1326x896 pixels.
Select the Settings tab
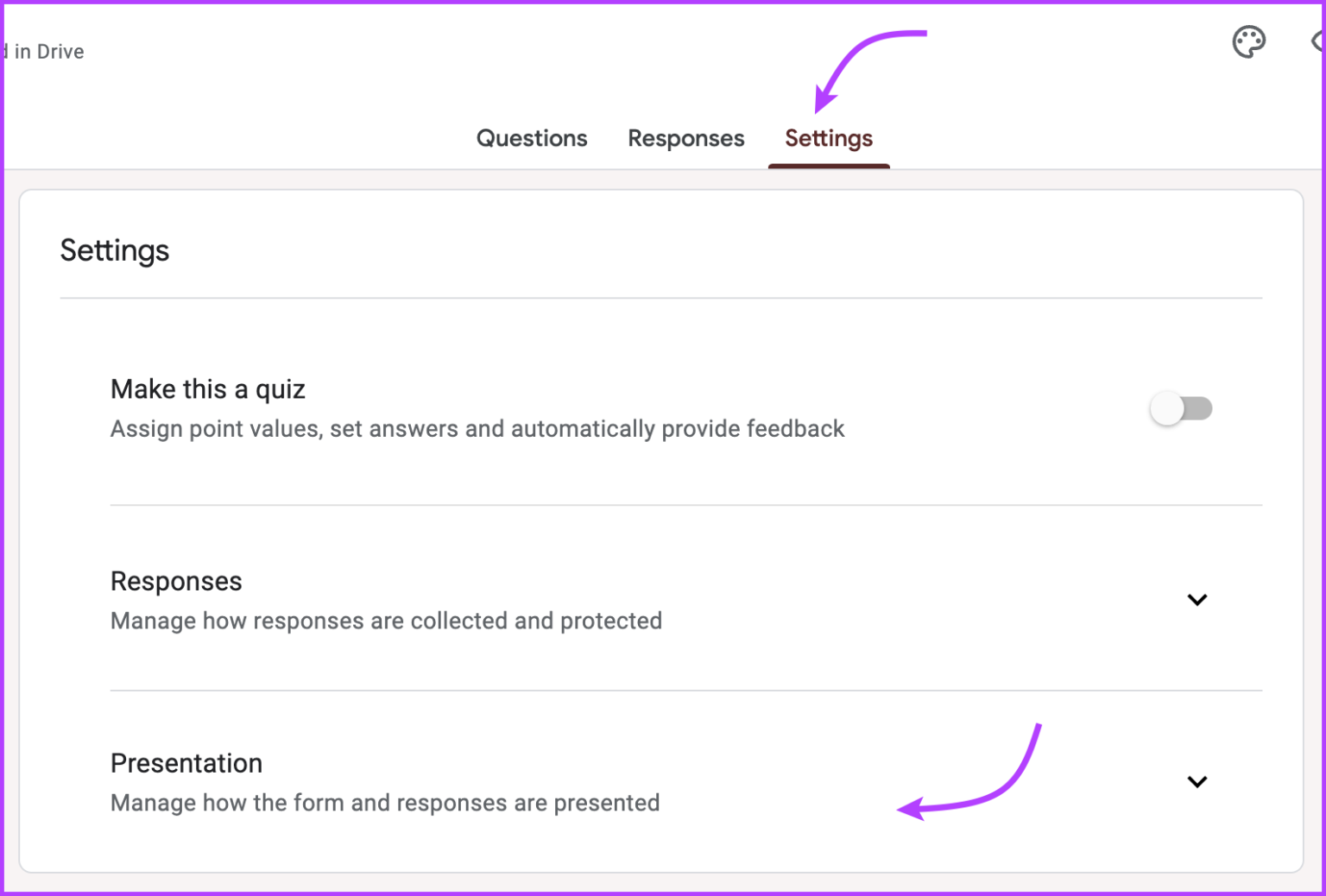click(x=828, y=138)
